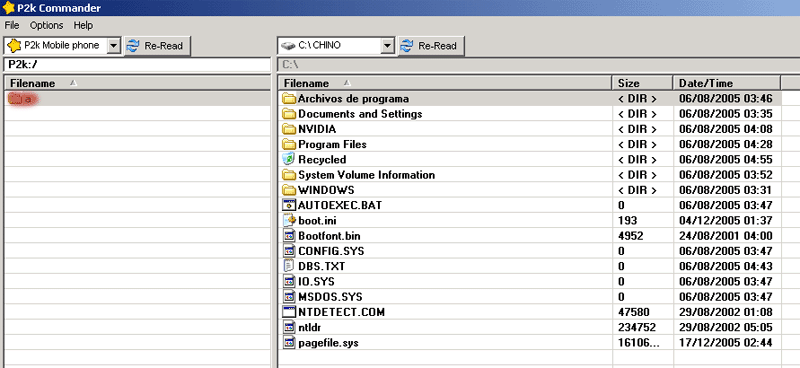
Task: Click the truncated size 16106... of pagefile.sys
Action: pyautogui.click(x=638, y=342)
